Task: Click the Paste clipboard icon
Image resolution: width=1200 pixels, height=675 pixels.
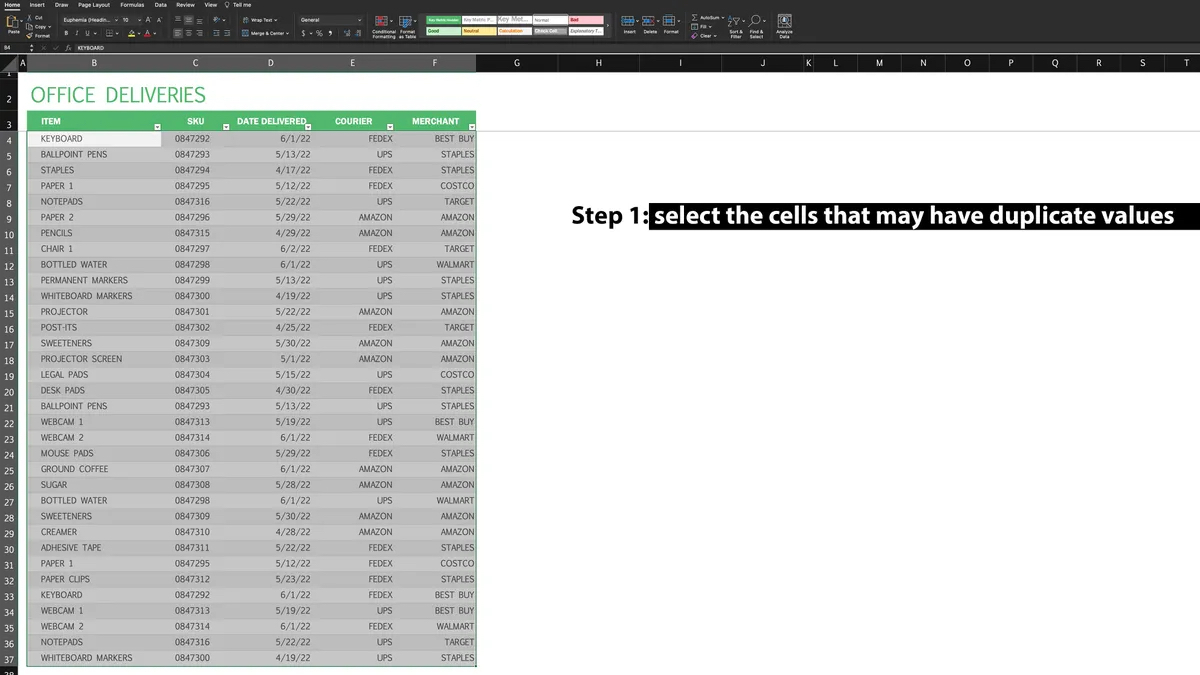Action: click(14, 22)
